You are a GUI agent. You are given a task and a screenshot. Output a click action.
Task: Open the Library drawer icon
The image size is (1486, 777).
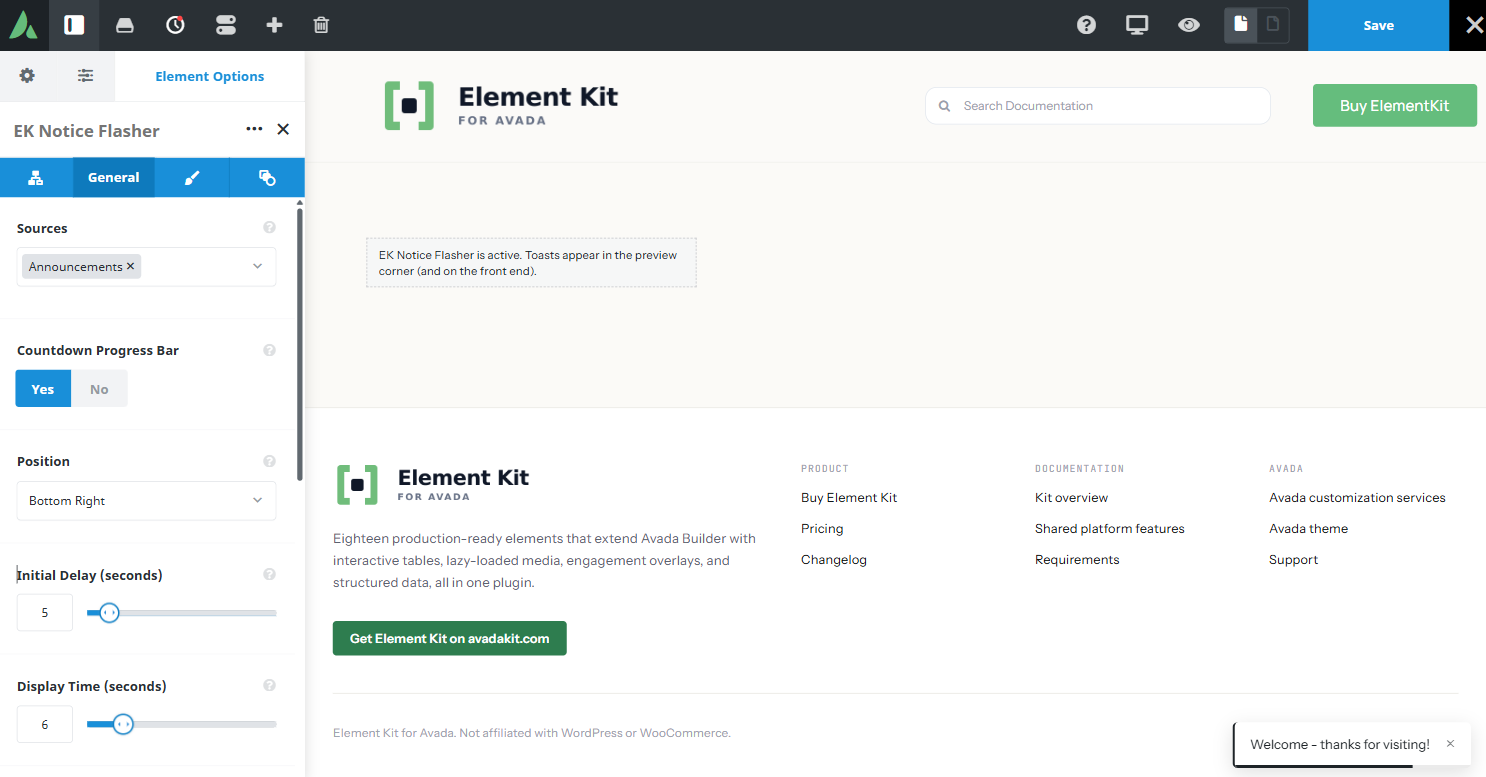pos(125,25)
